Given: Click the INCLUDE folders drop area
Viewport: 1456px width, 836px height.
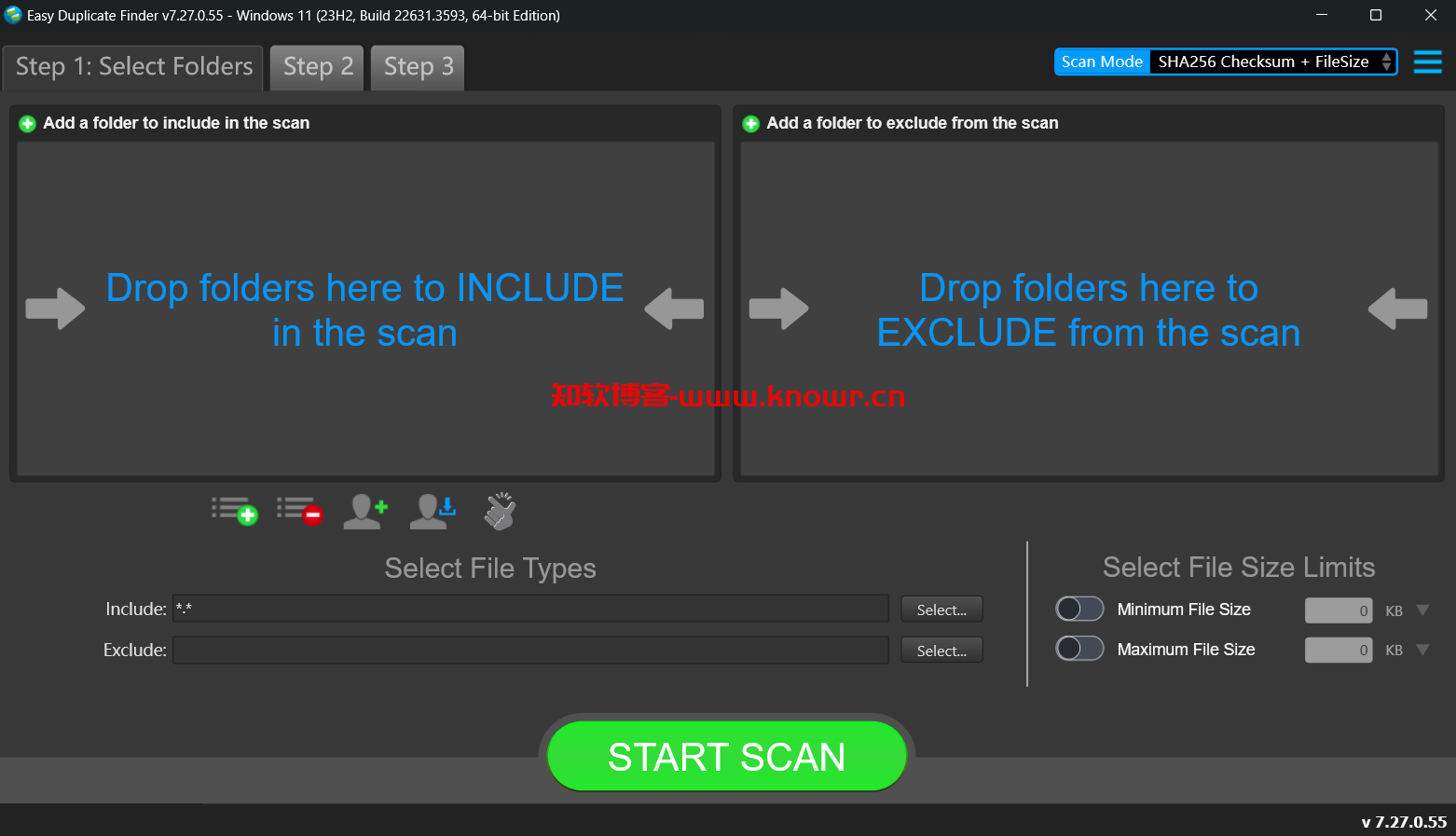Looking at the screenshot, I should coord(365,309).
